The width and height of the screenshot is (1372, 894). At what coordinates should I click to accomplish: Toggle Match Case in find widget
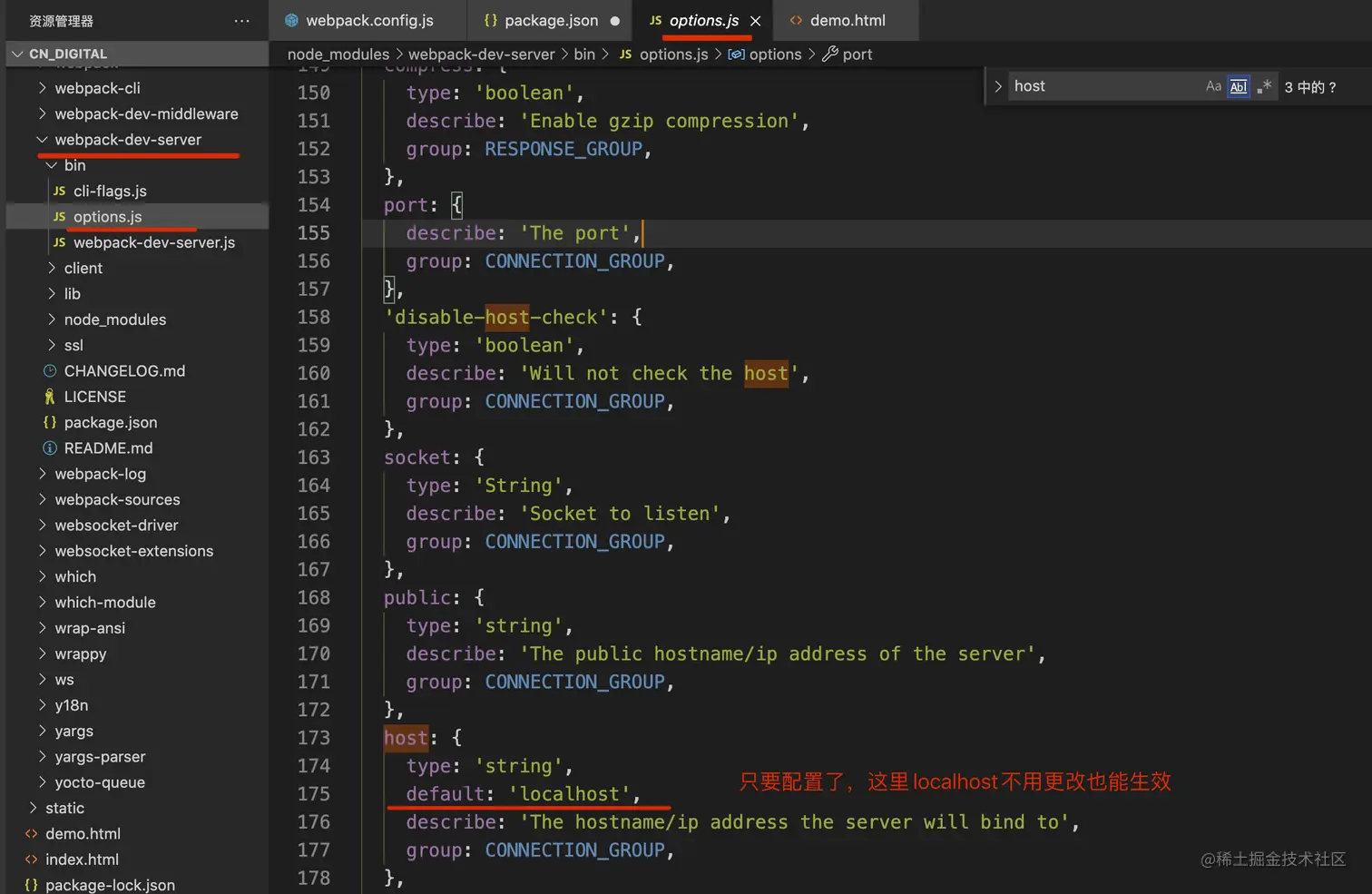[1213, 87]
